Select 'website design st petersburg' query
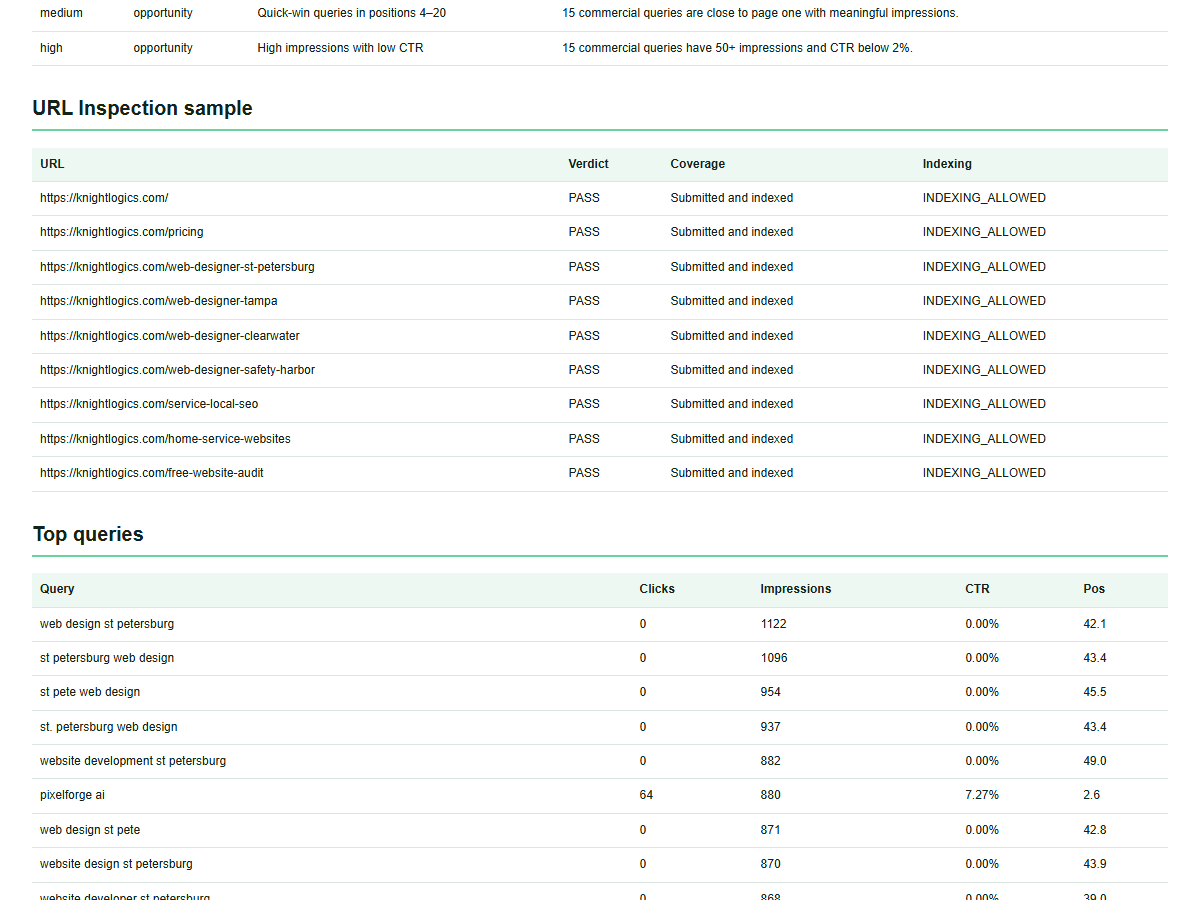 116,864
